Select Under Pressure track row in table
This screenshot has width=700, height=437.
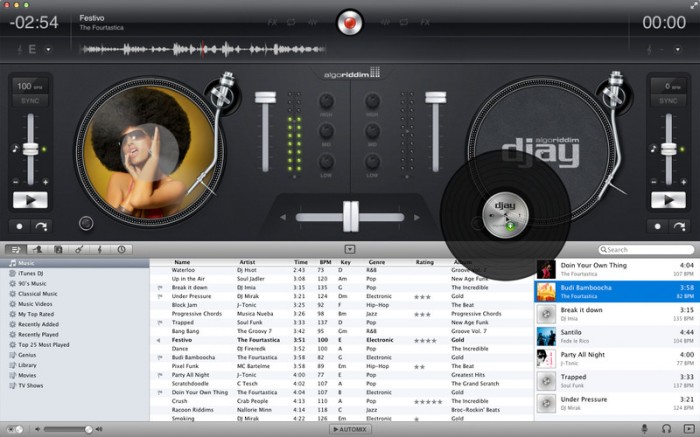coord(342,296)
